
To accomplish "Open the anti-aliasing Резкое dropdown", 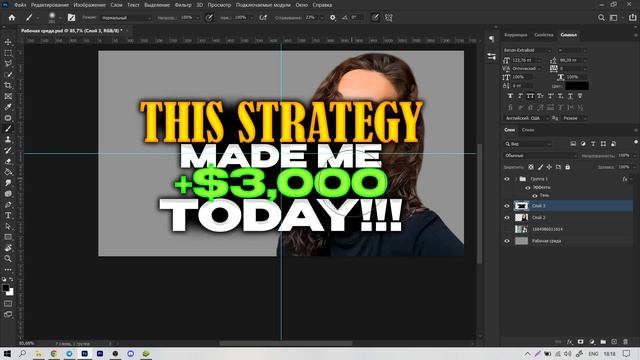I will click(574, 118).
